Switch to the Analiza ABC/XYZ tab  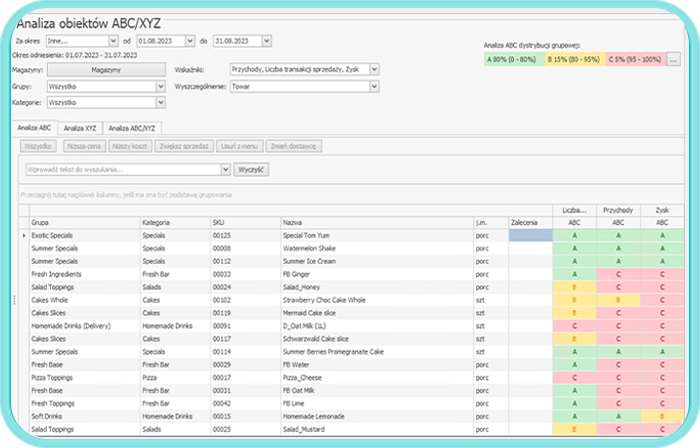click(x=132, y=128)
